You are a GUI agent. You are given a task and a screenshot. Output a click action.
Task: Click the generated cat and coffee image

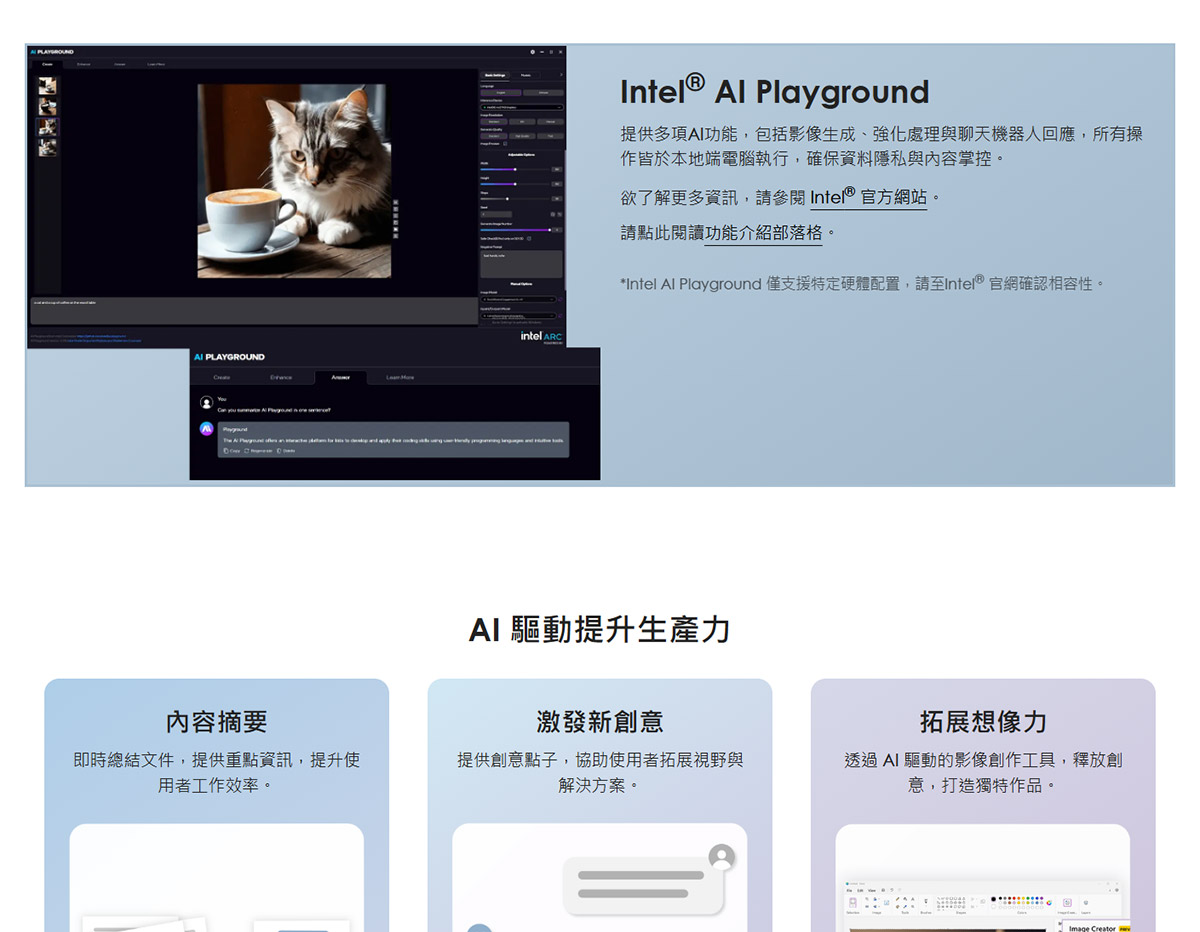point(294,180)
